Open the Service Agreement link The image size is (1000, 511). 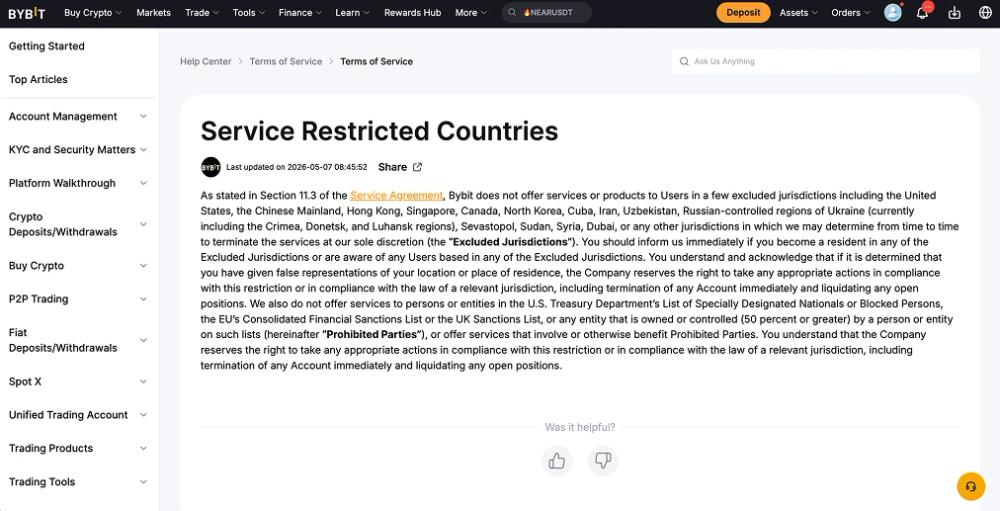coord(396,196)
